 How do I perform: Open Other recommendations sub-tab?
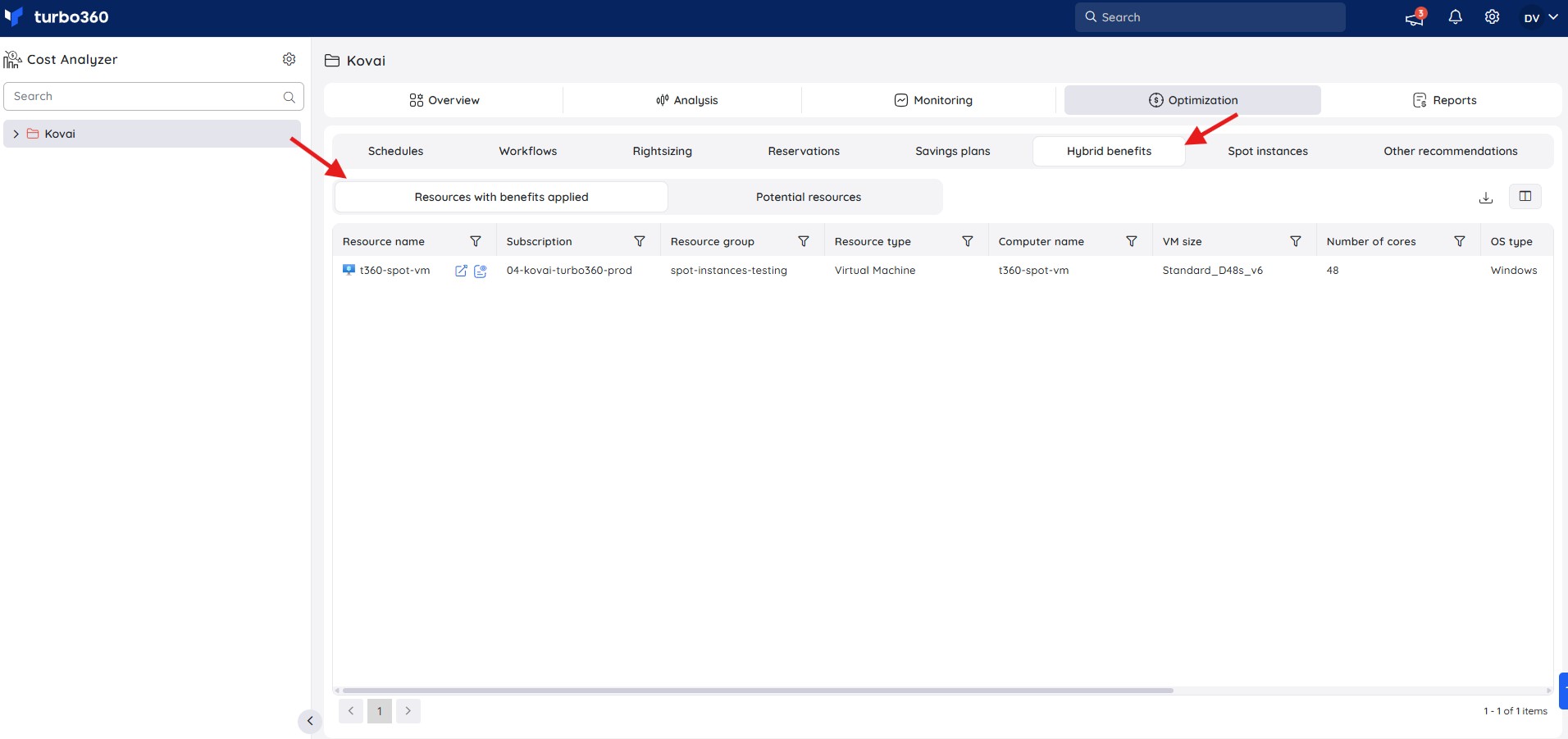(x=1451, y=151)
